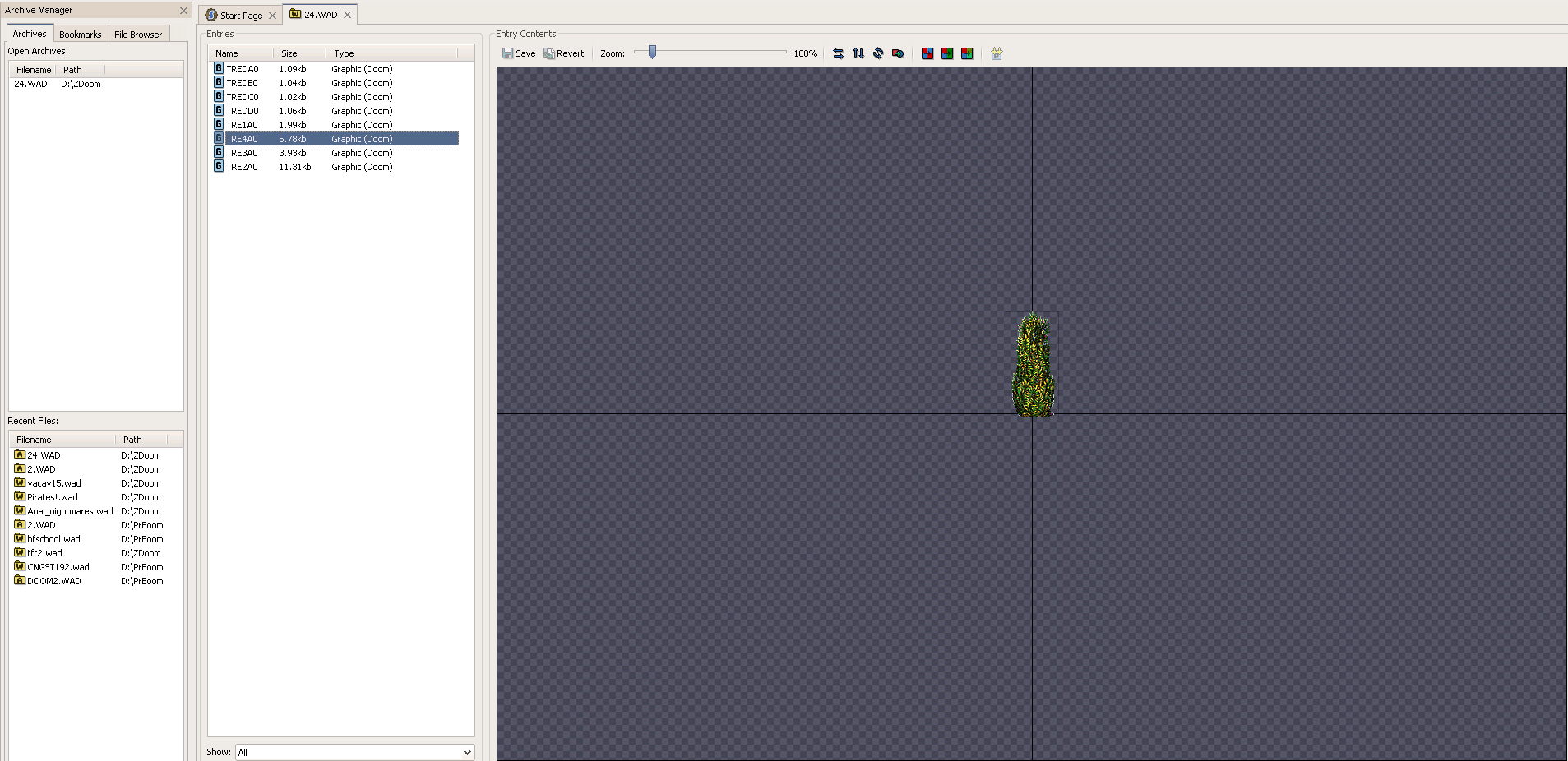The width and height of the screenshot is (1568, 761).
Task: Click the WAD icon on 24.WAD tab
Action: tap(295, 14)
